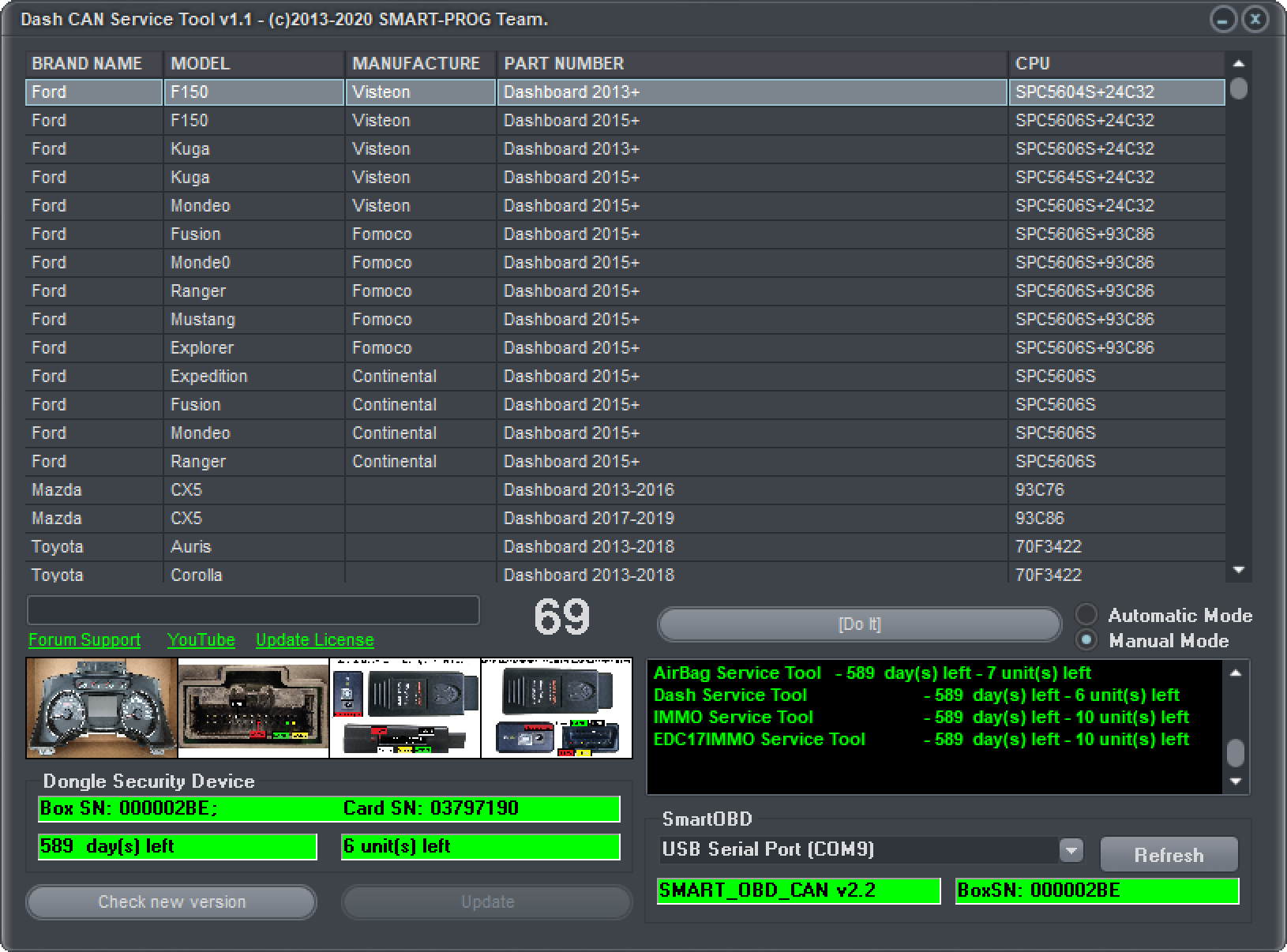Click the BRAND NAME column header
This screenshot has height=952, width=1287.
[87, 64]
